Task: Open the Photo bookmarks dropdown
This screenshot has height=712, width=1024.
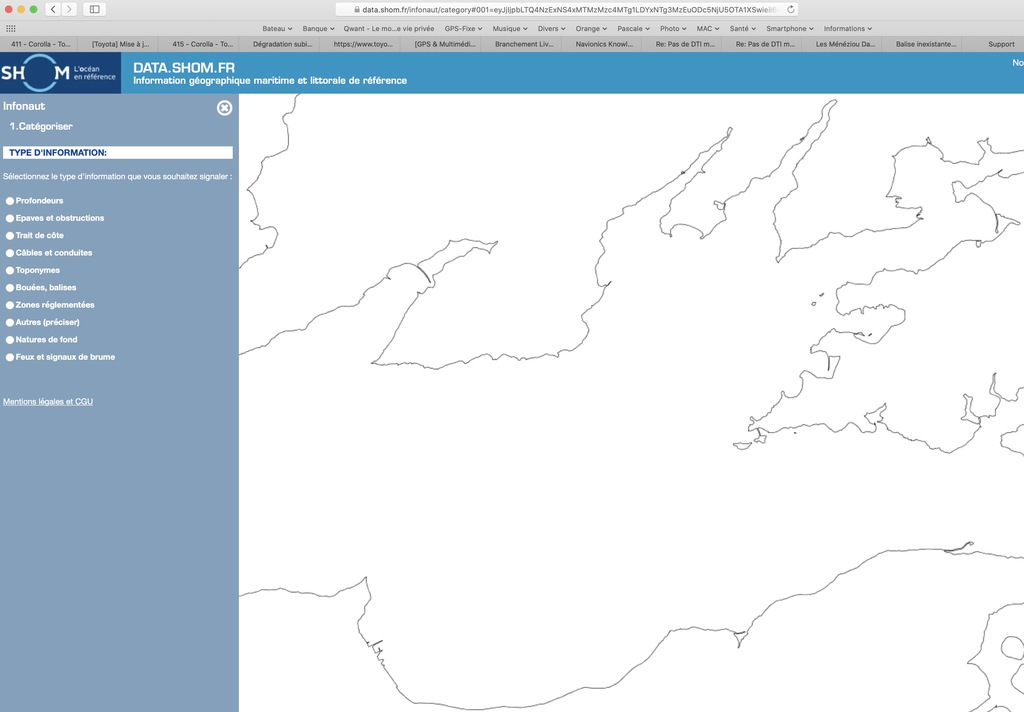Action: click(673, 29)
